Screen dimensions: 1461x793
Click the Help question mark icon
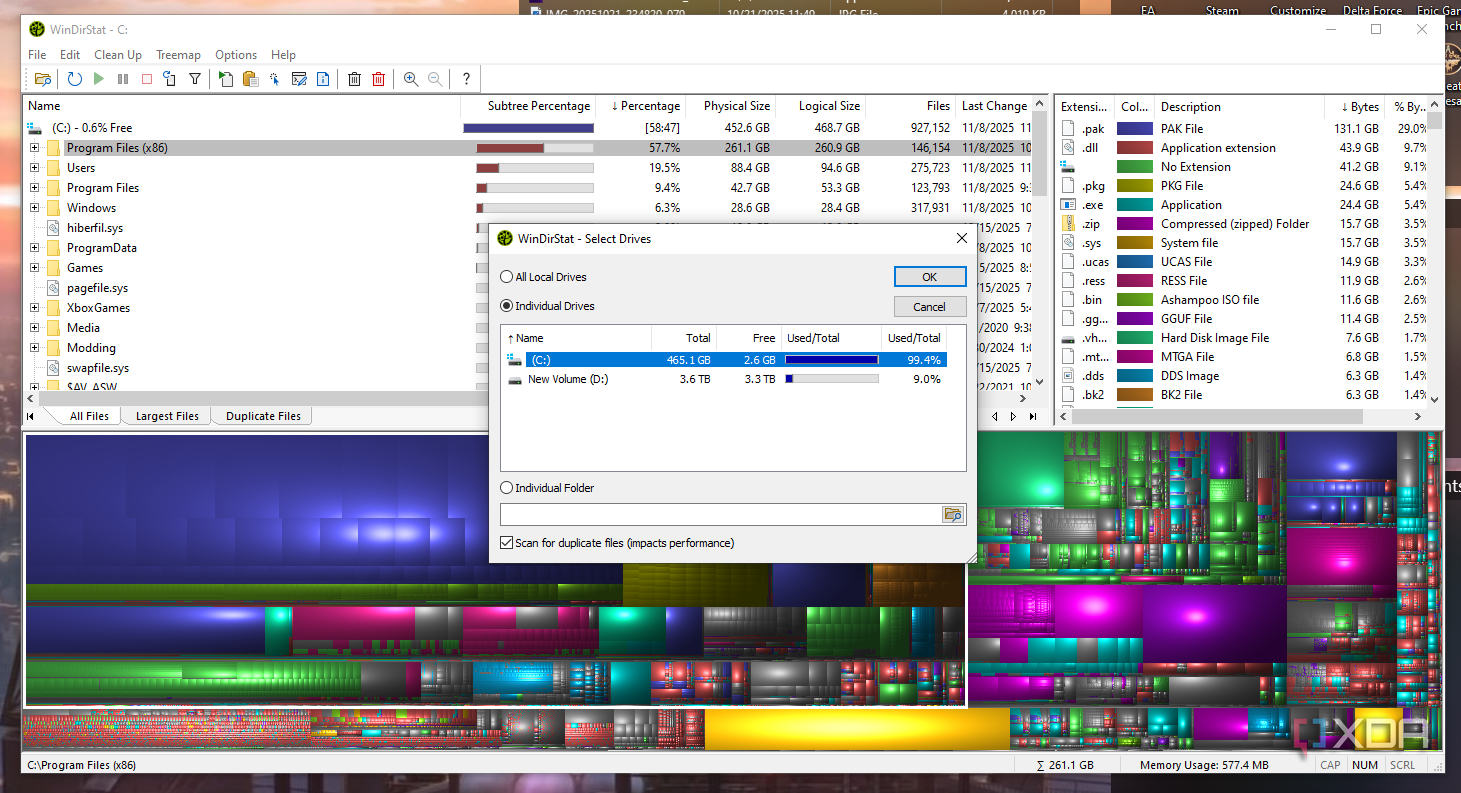(466, 79)
